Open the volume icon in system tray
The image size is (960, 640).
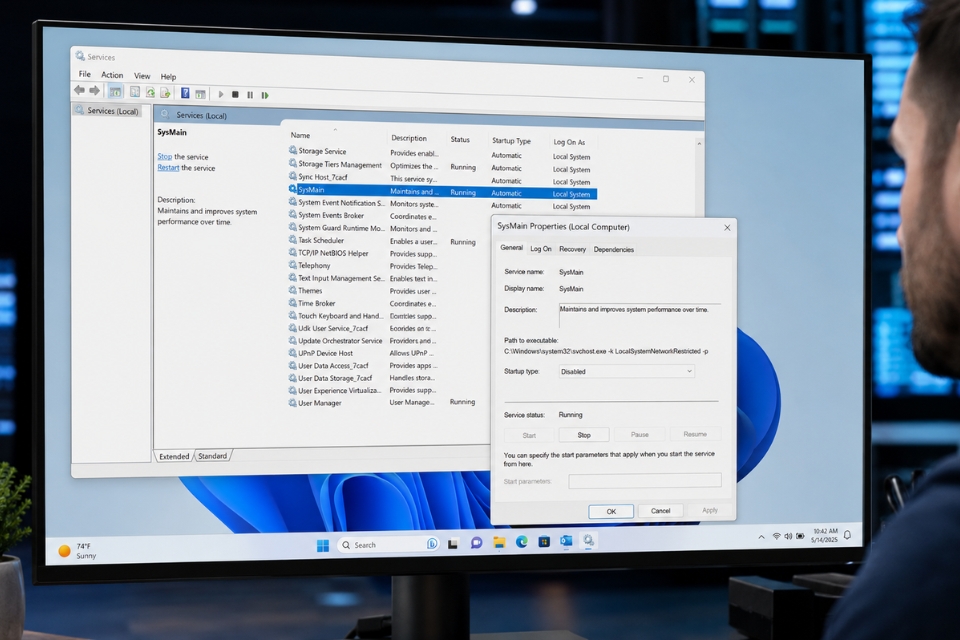point(788,536)
